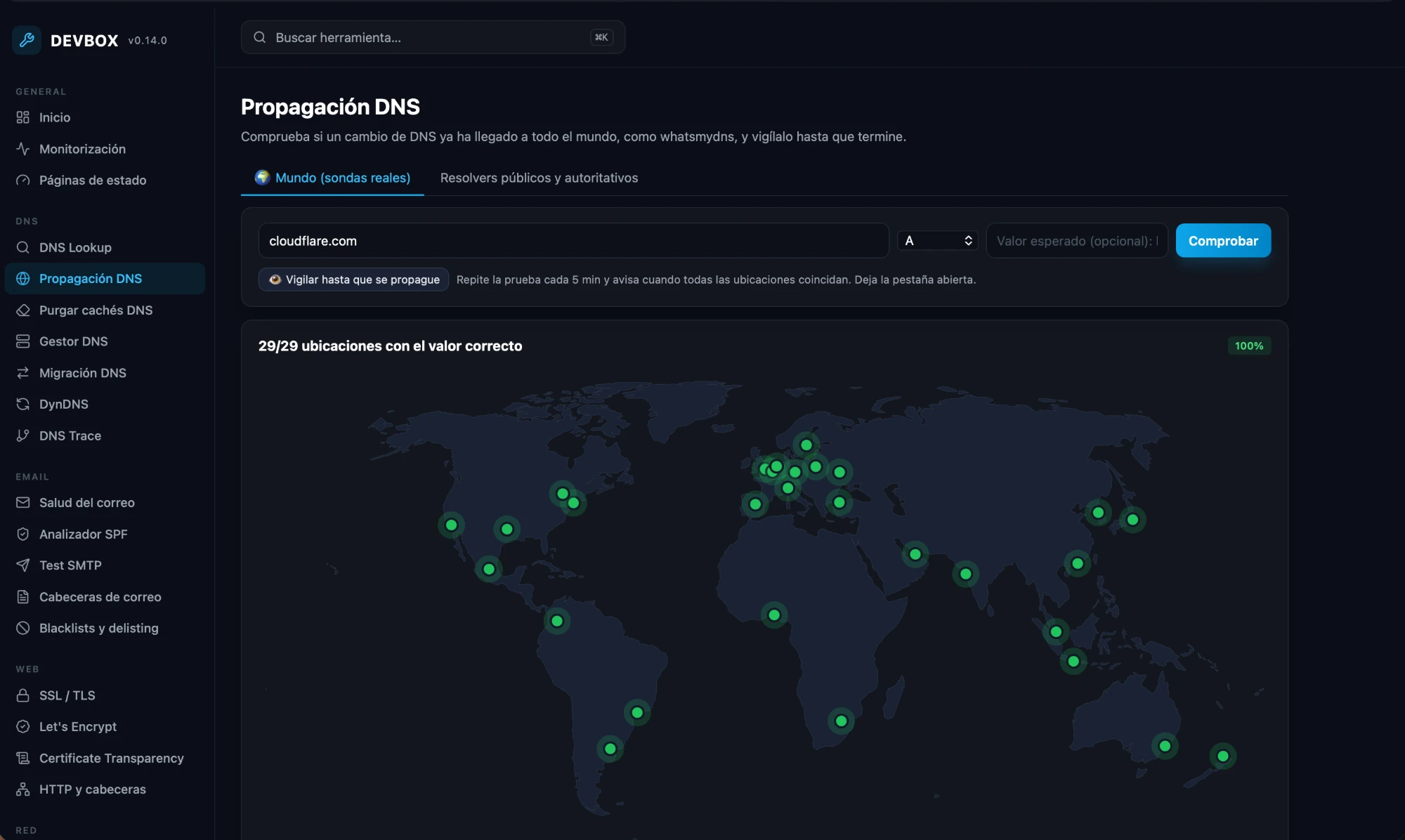Click the 100% propagation badge
The image size is (1405, 840).
pyautogui.click(x=1249, y=346)
